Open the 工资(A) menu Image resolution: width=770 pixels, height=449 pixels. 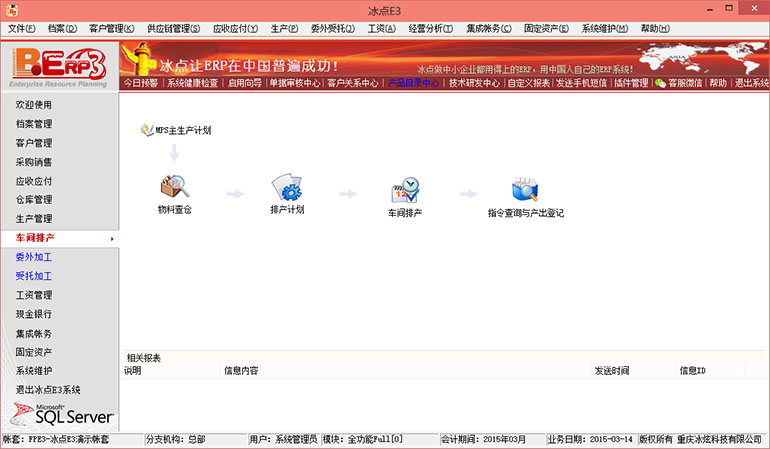[382, 28]
